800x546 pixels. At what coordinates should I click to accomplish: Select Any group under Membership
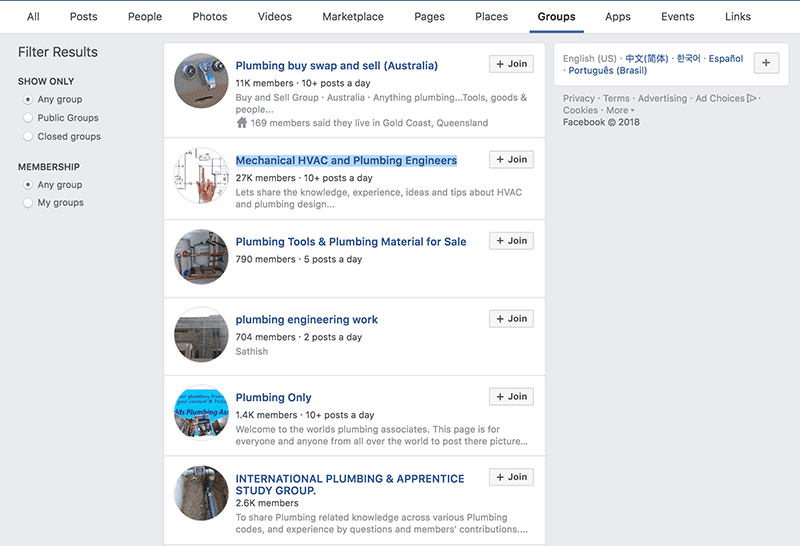28,185
